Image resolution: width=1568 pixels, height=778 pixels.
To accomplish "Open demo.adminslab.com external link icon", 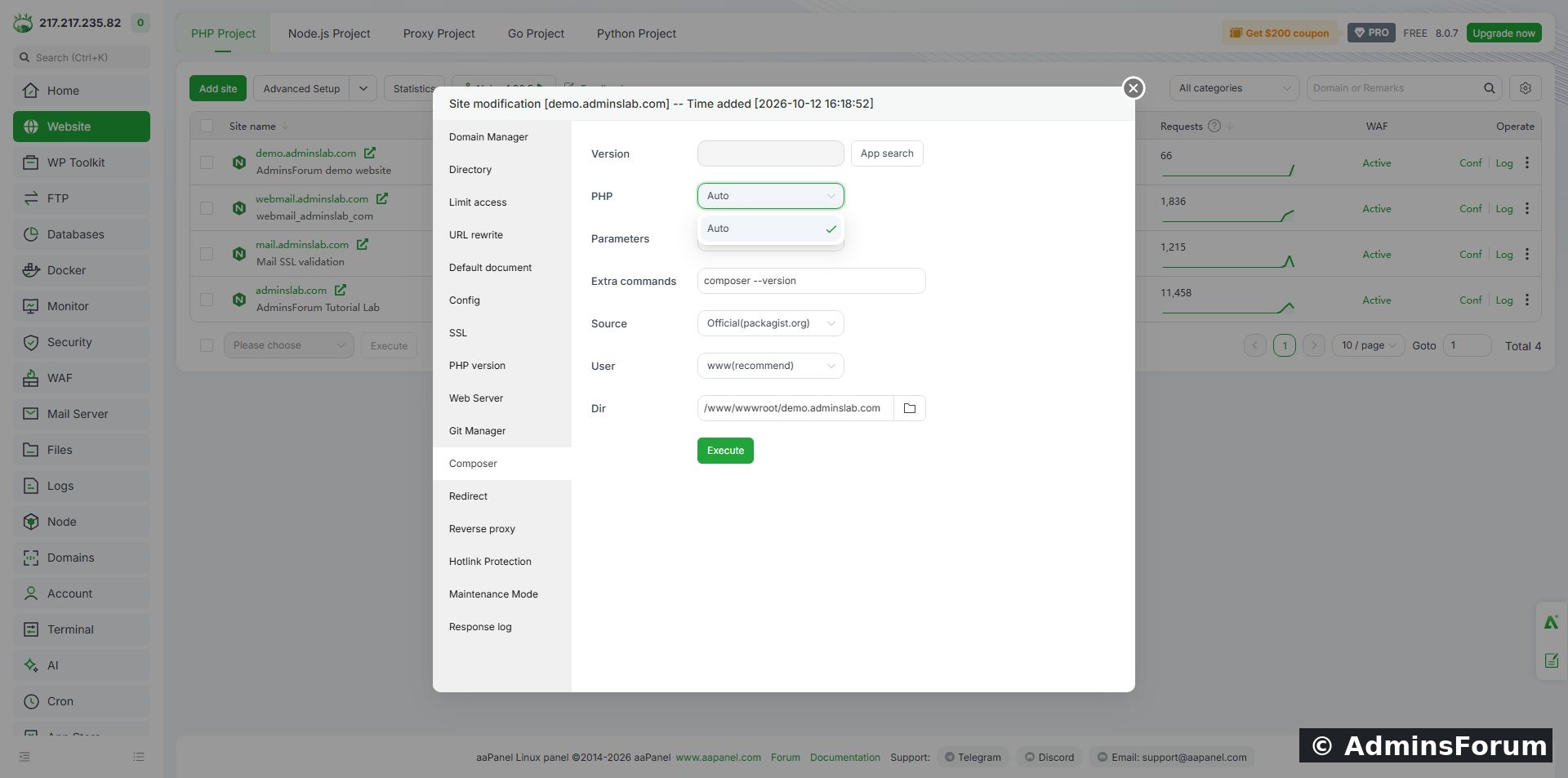I will [370, 153].
